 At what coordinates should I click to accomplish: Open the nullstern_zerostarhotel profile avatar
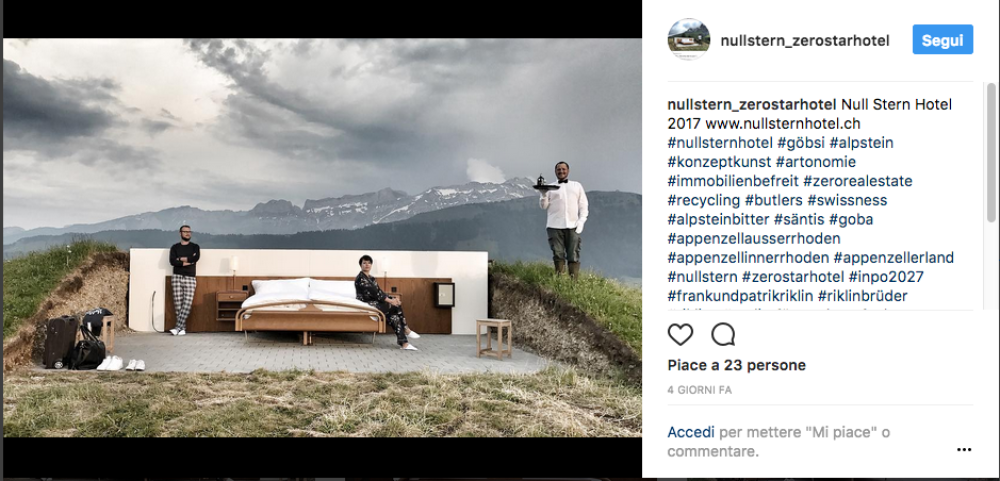click(689, 40)
